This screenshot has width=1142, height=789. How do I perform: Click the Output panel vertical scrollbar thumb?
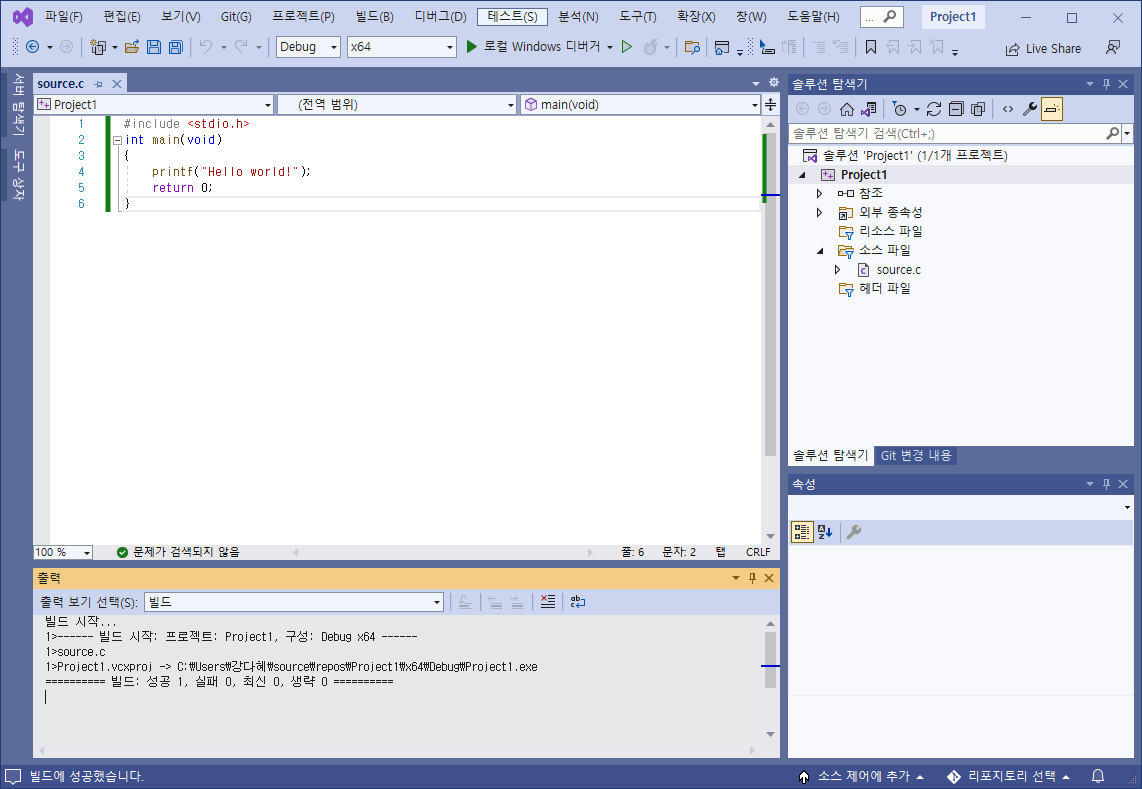(770, 660)
